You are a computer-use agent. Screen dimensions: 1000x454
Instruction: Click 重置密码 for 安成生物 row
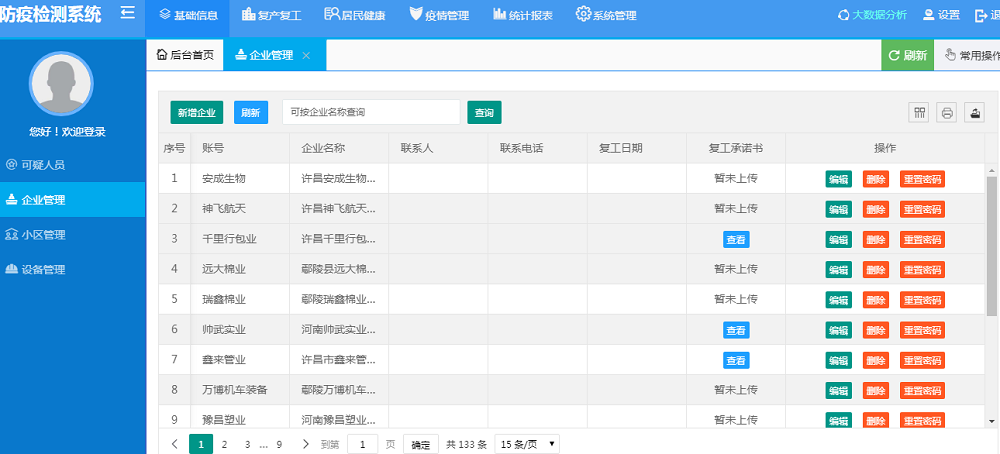922,180
